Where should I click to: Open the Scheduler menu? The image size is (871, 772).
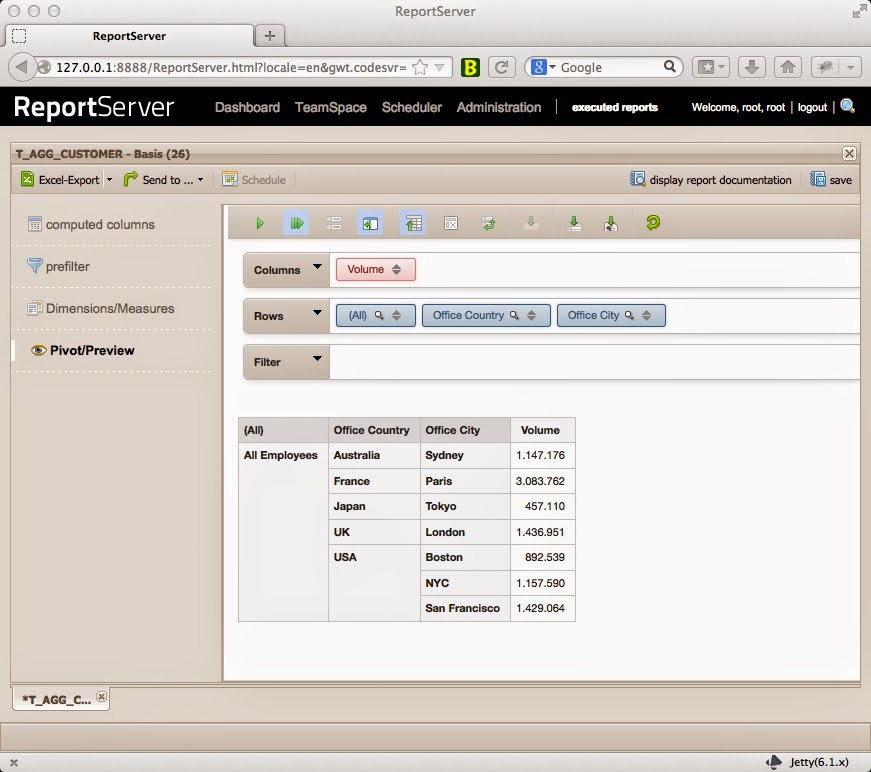click(x=412, y=107)
